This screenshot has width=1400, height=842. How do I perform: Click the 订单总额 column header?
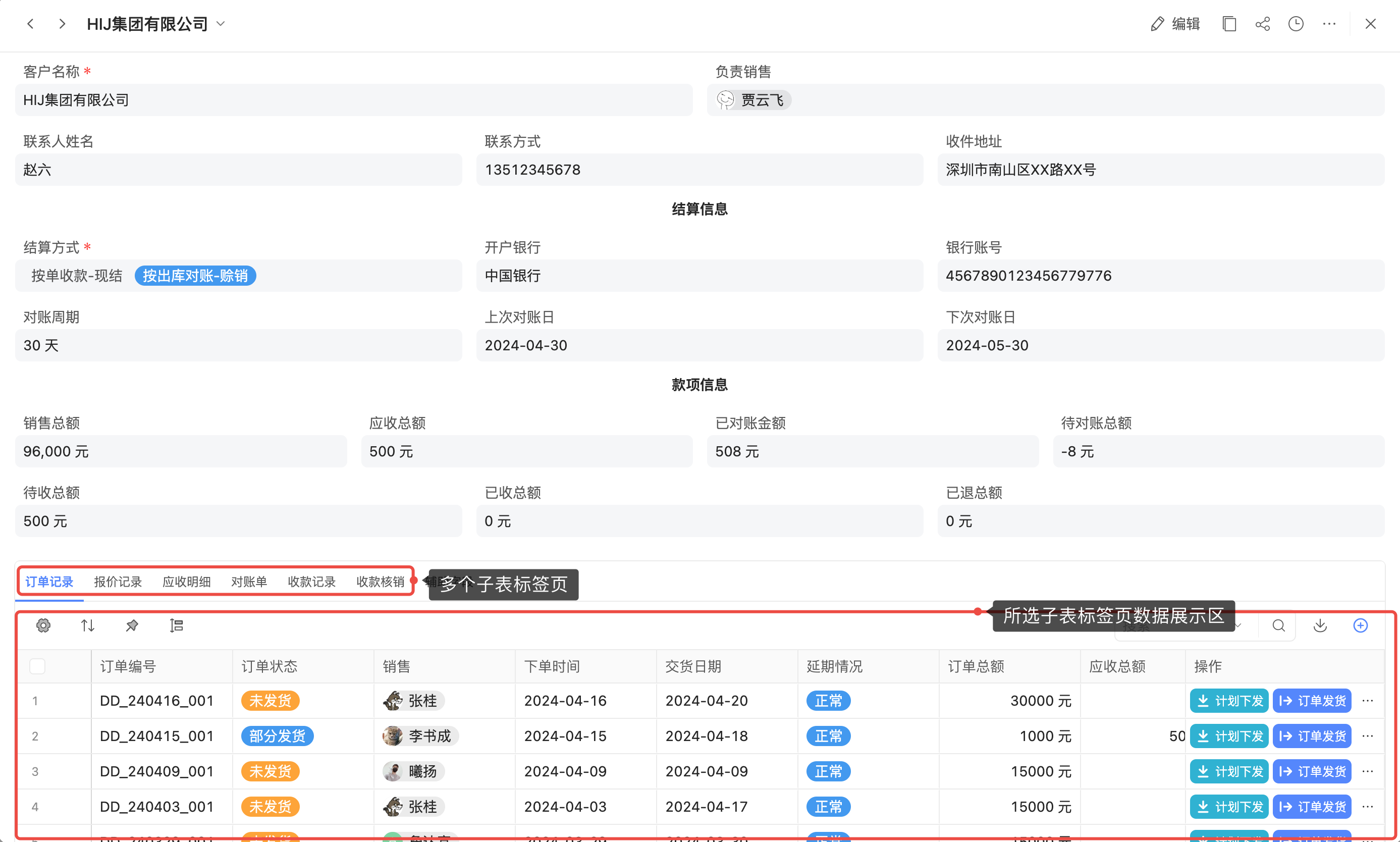point(1009,666)
